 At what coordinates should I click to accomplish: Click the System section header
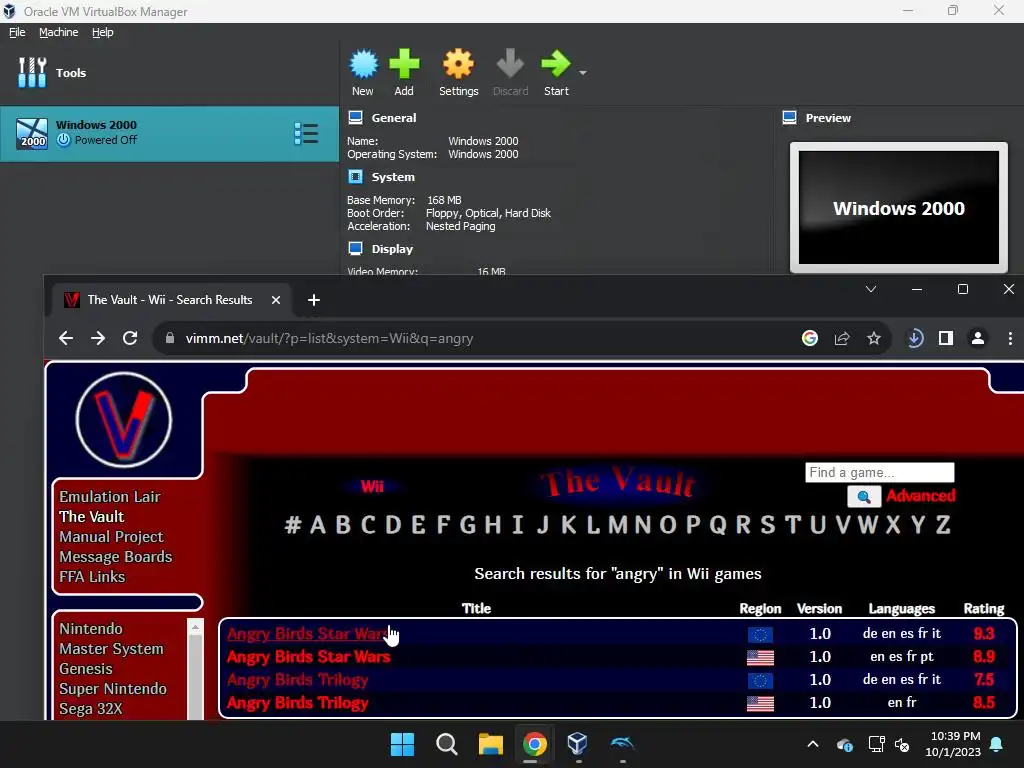[x=392, y=177]
